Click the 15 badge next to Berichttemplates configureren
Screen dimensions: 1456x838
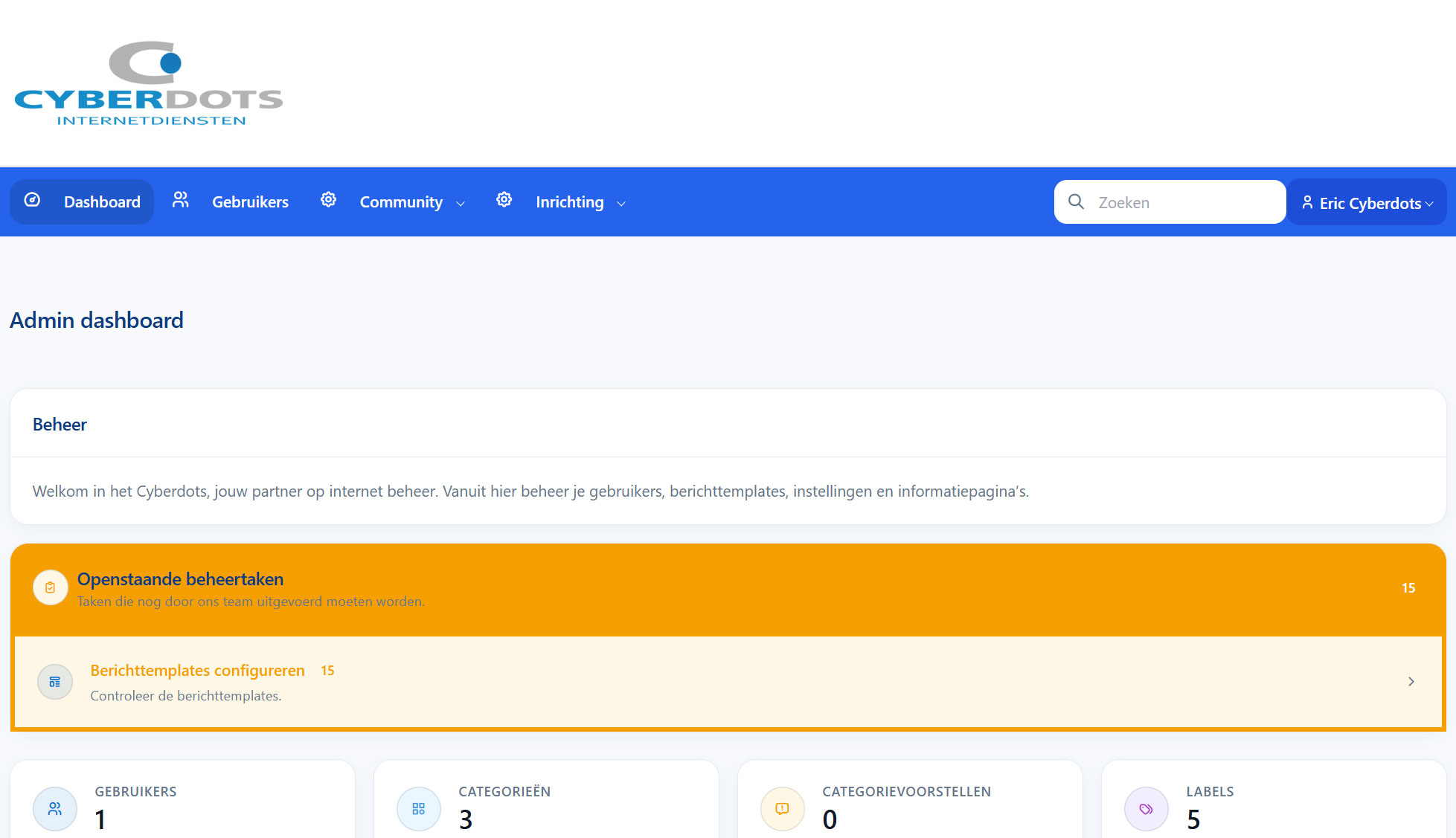[327, 671]
